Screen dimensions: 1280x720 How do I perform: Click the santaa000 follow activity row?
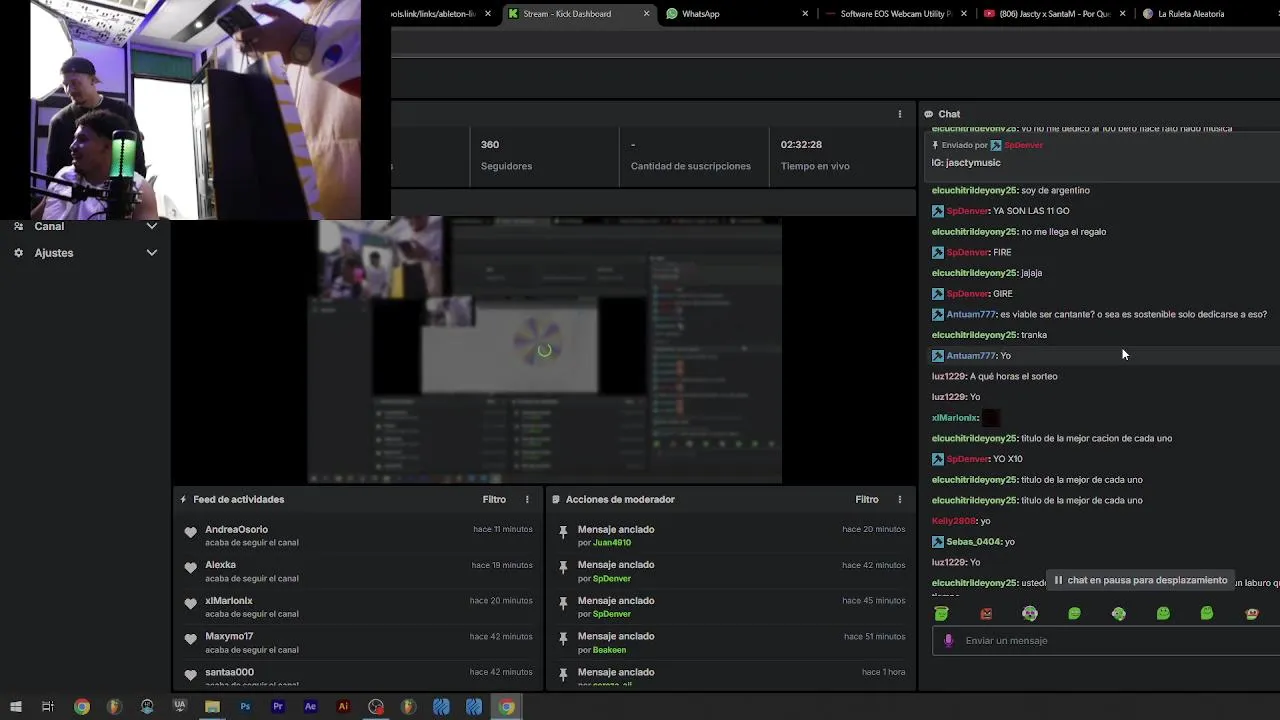click(358, 677)
